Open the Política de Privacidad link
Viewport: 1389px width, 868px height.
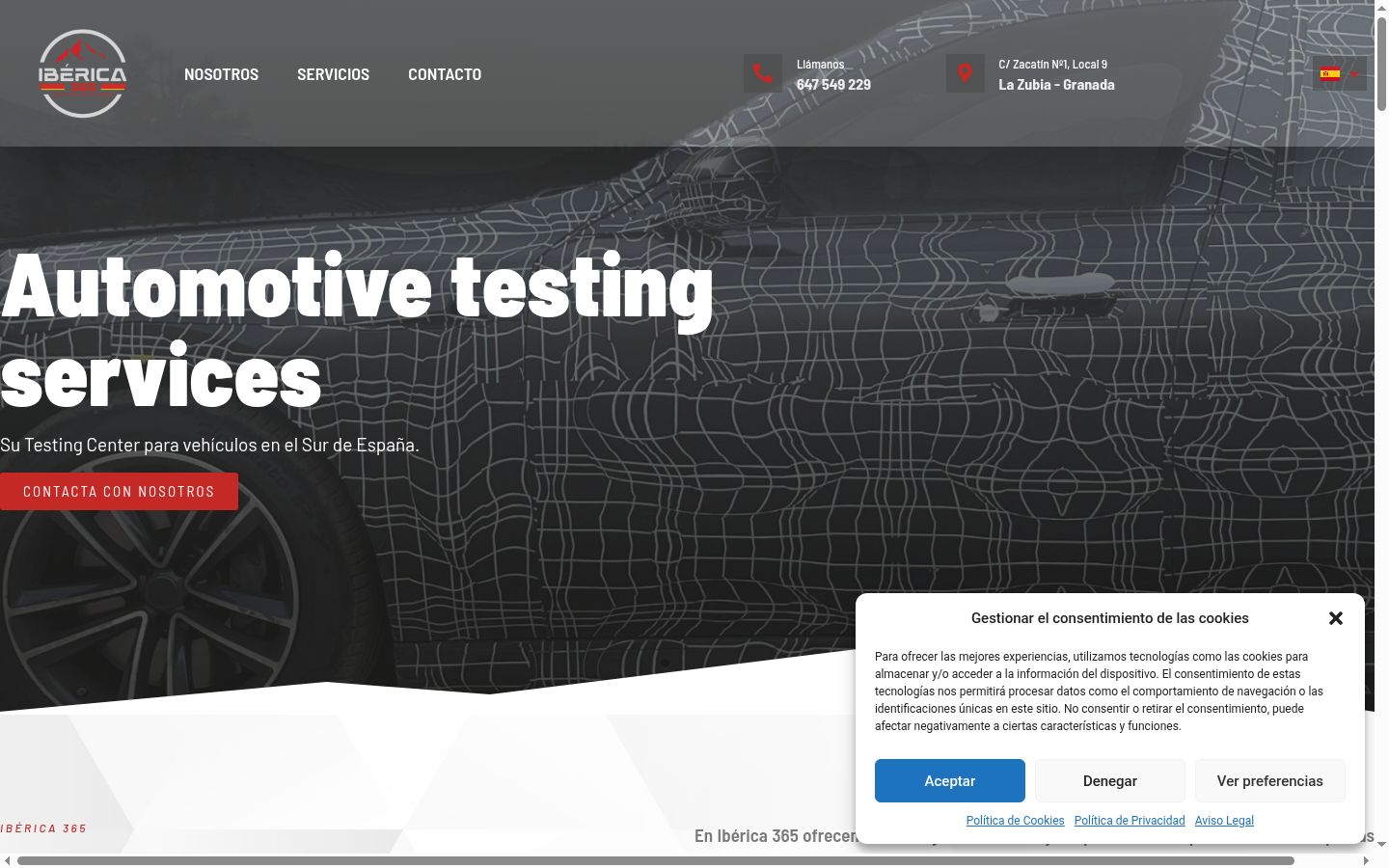point(1130,821)
